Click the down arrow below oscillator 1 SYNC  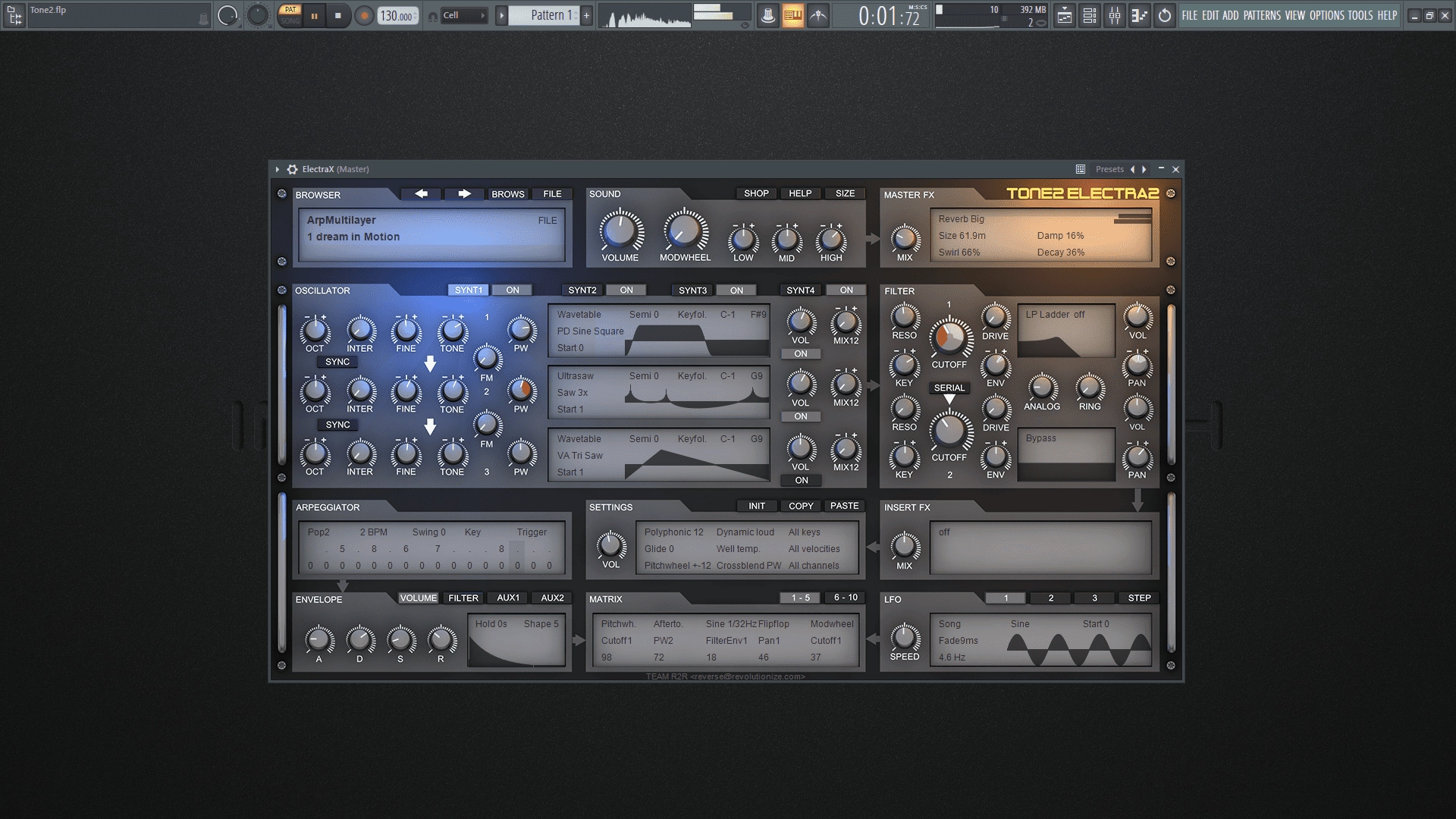(430, 364)
